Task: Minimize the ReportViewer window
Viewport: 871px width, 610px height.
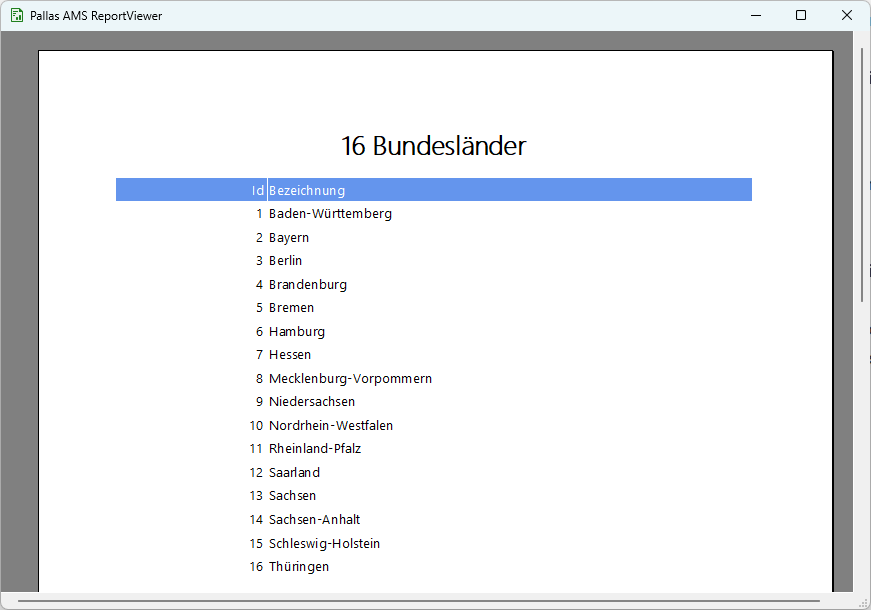Action: click(x=755, y=15)
